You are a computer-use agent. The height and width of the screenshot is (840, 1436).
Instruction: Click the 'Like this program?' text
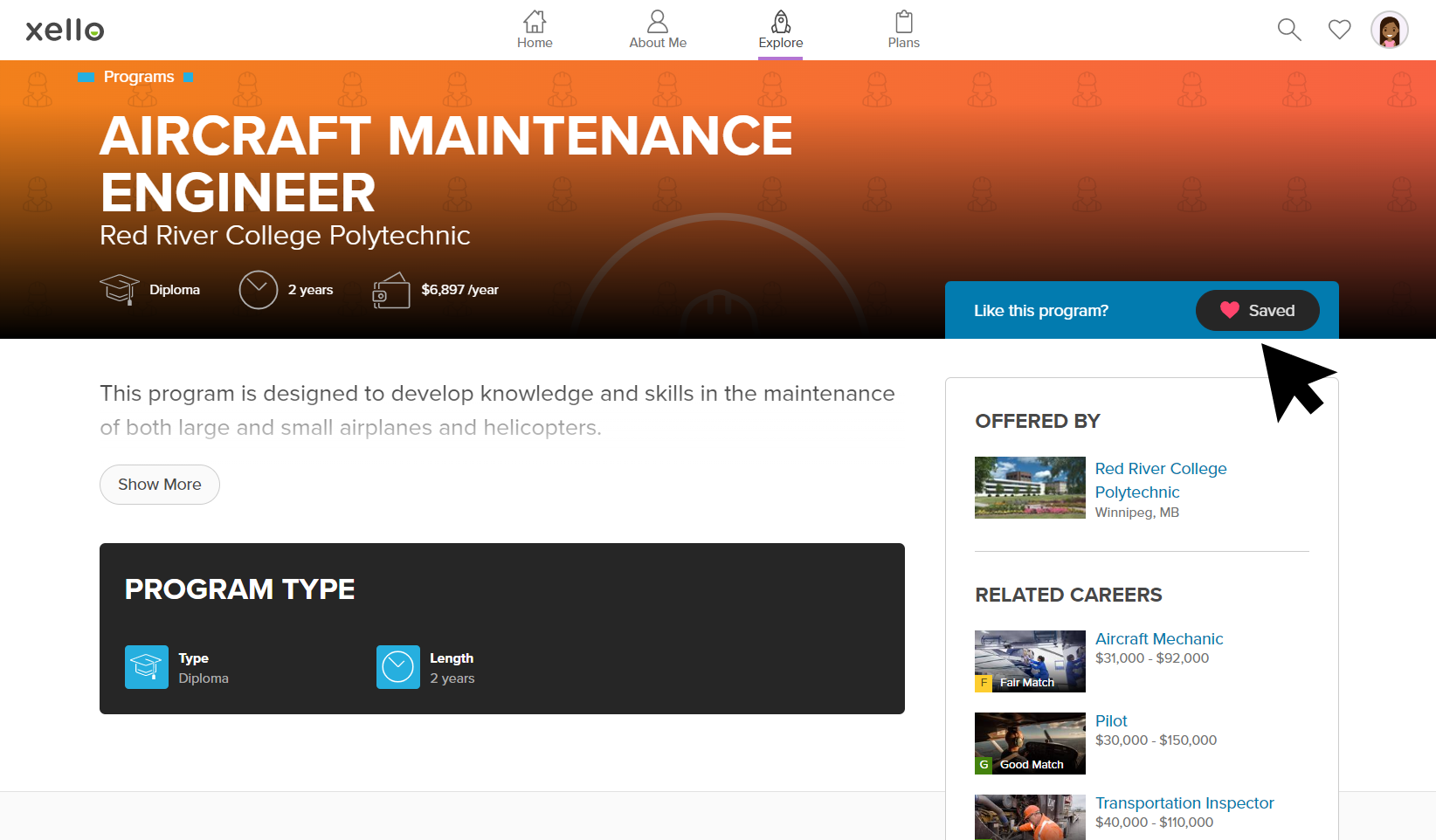point(1041,311)
